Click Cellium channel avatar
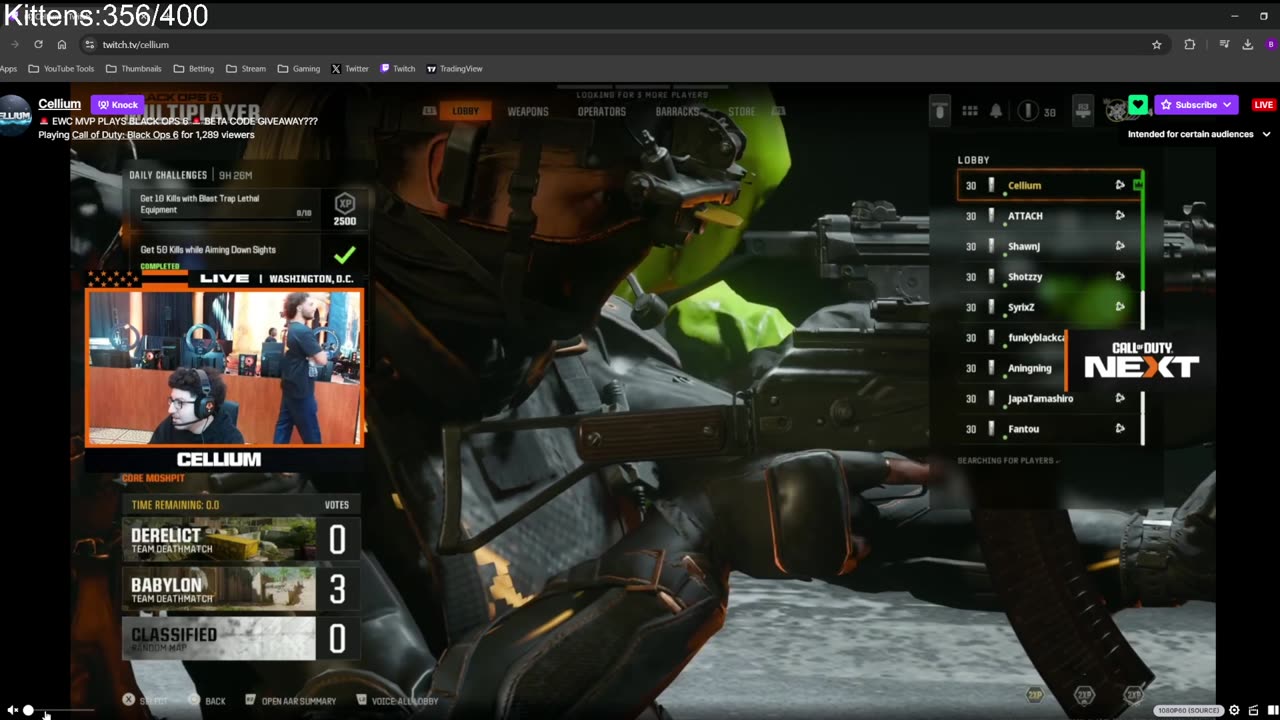This screenshot has width=1280, height=720. click(x=15, y=115)
